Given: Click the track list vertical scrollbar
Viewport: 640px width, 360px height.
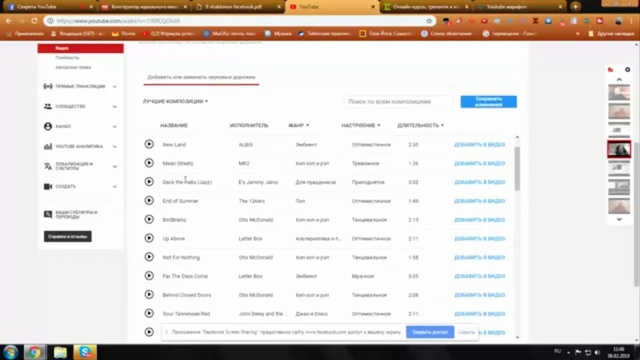Looking at the screenshot, I should tap(517, 169).
